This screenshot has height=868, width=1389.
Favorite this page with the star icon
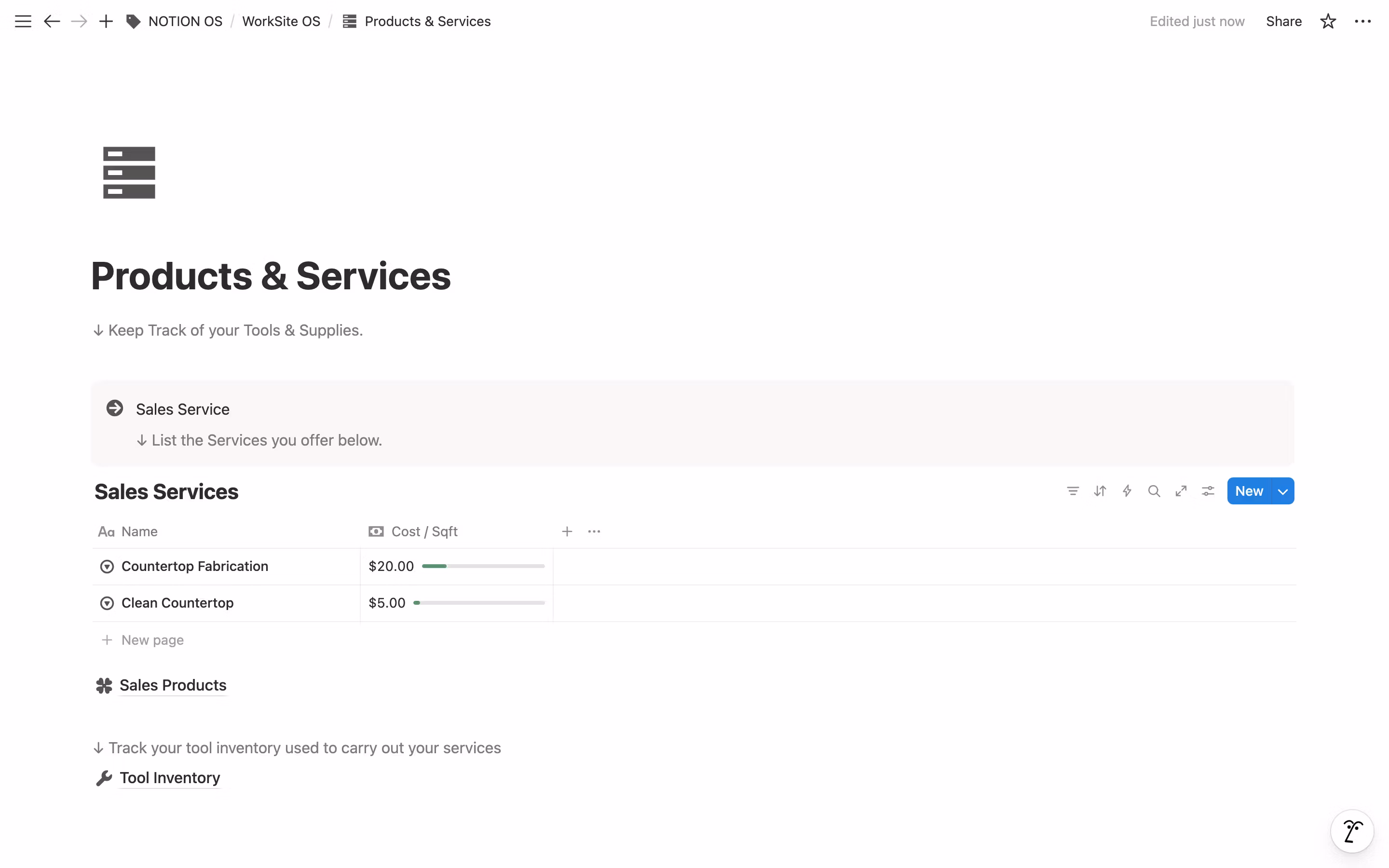pos(1328,21)
